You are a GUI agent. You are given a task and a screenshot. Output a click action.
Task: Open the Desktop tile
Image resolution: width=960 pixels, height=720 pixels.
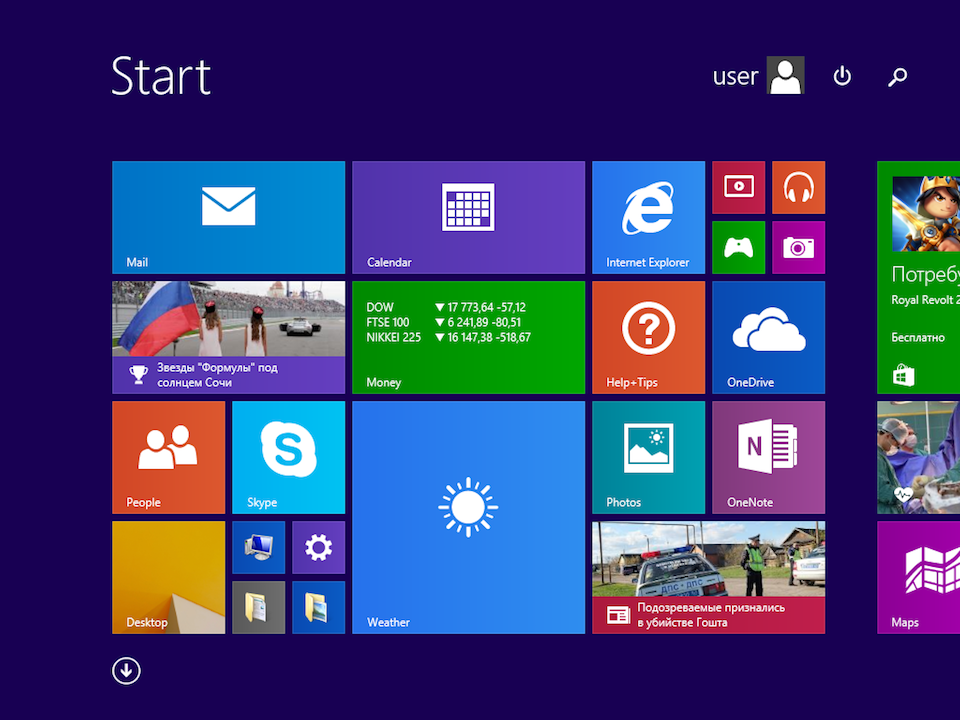click(168, 577)
